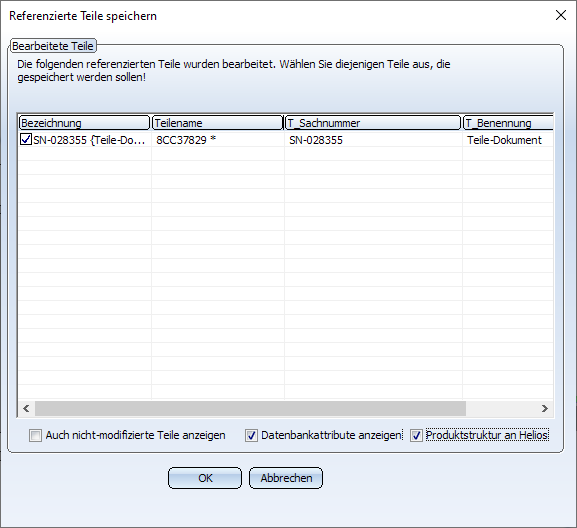Screen dimensions: 577x528
Task: Click the Bearbeitete Teile group label
Action: click(x=53, y=46)
